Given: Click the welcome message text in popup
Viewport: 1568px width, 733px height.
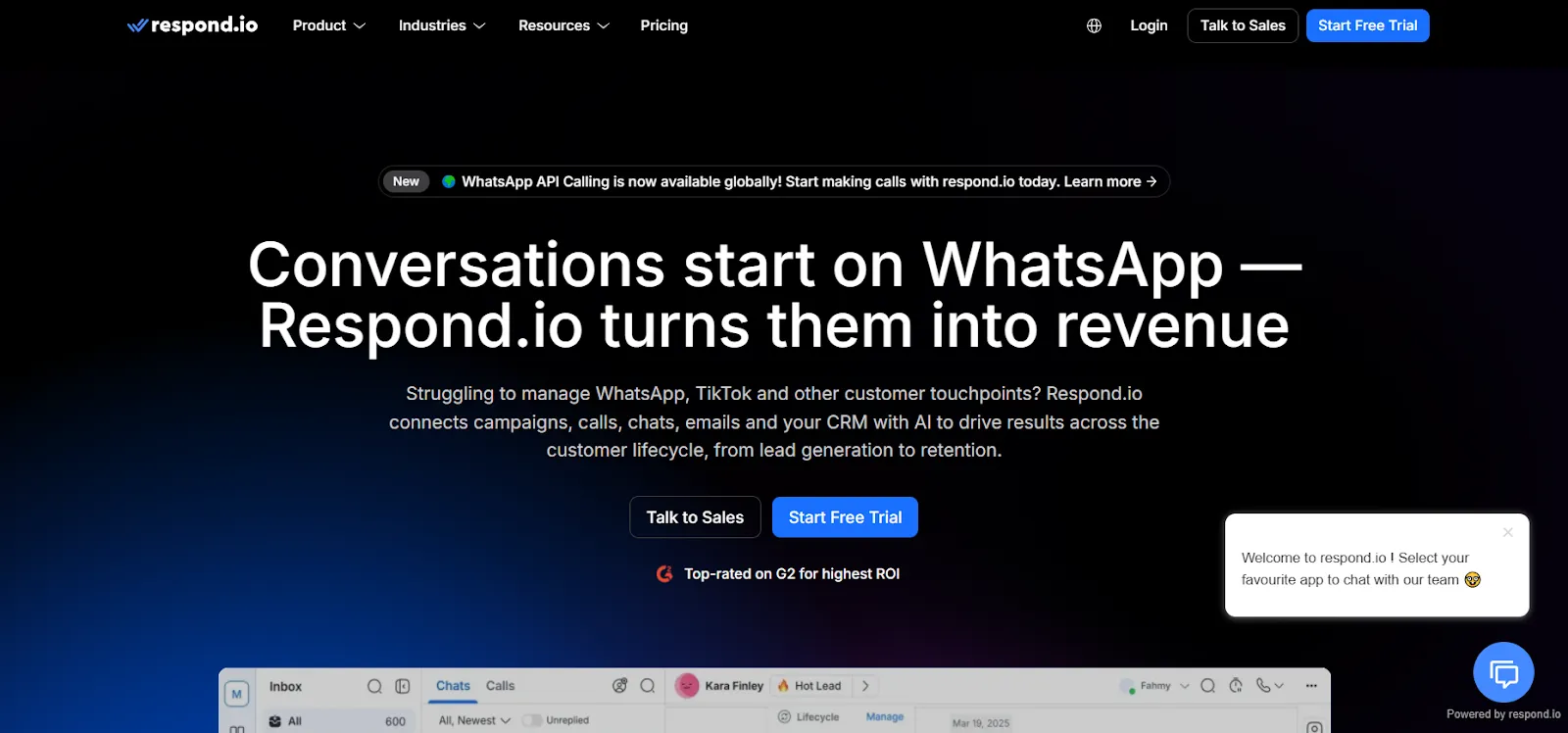Looking at the screenshot, I should coord(1360,568).
